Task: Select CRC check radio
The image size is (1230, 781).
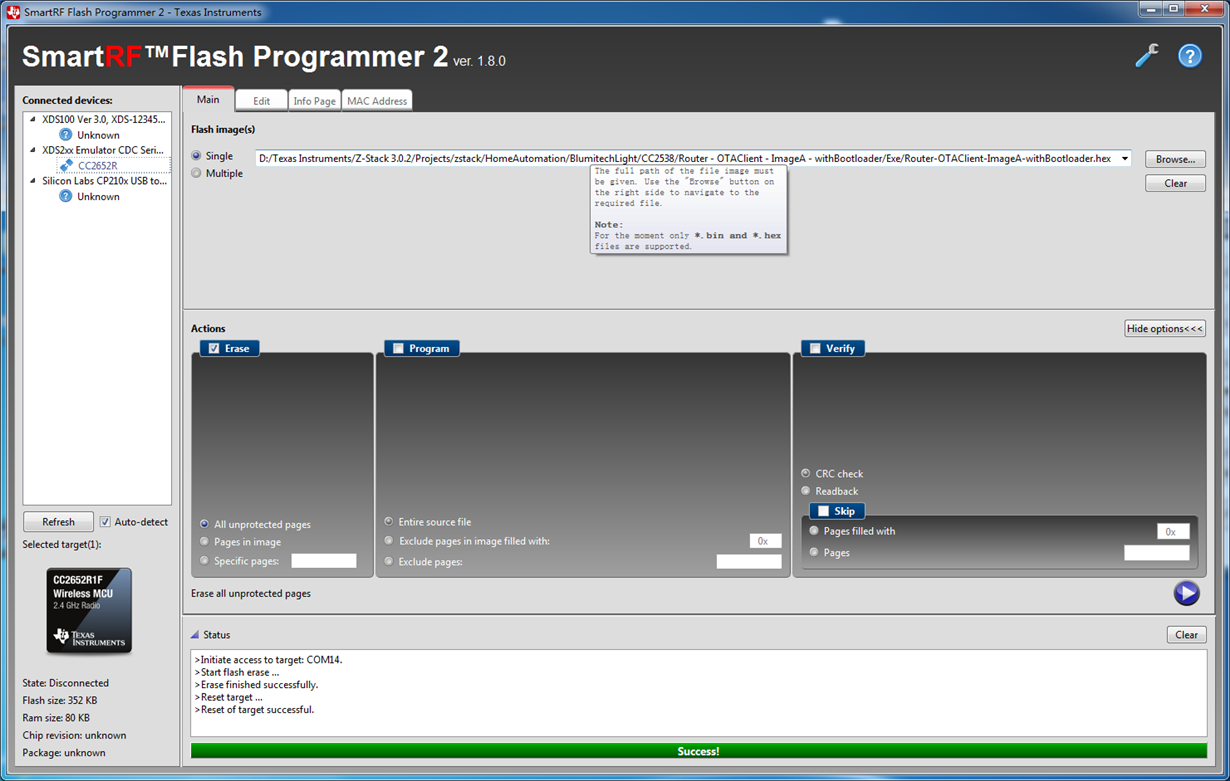Action: tap(806, 473)
